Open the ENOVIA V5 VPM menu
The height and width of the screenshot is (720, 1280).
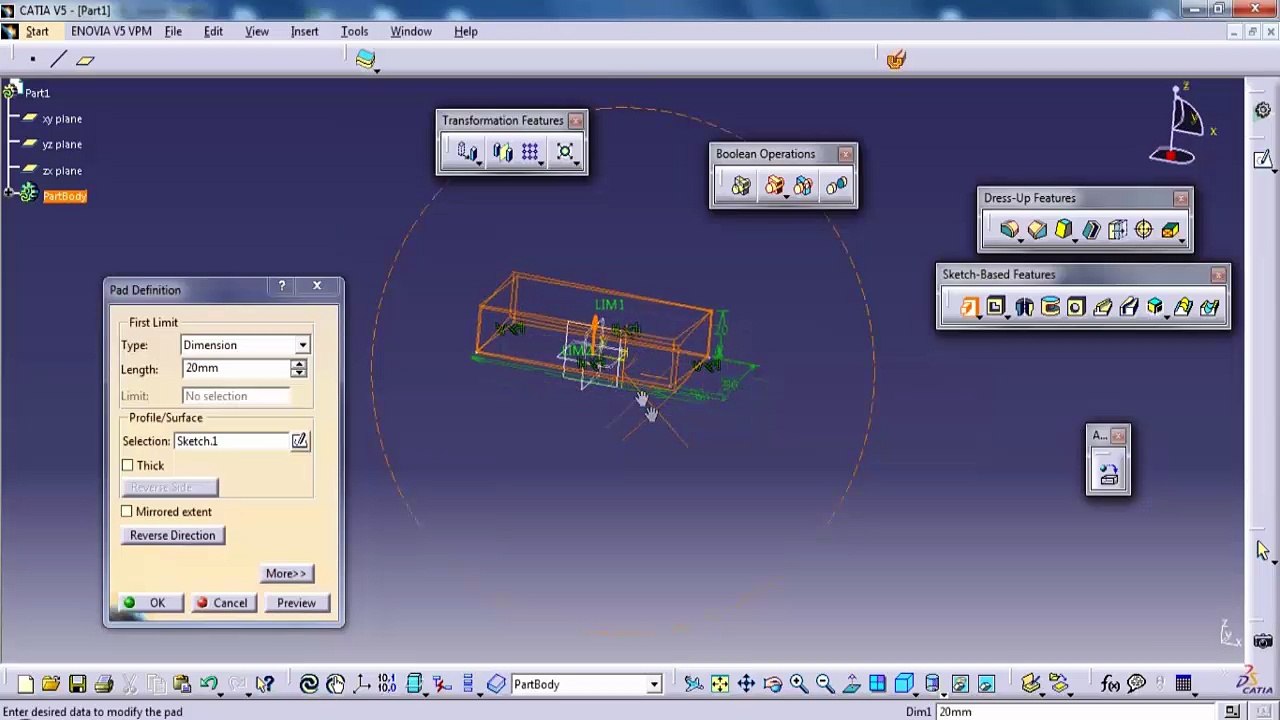pos(111,31)
